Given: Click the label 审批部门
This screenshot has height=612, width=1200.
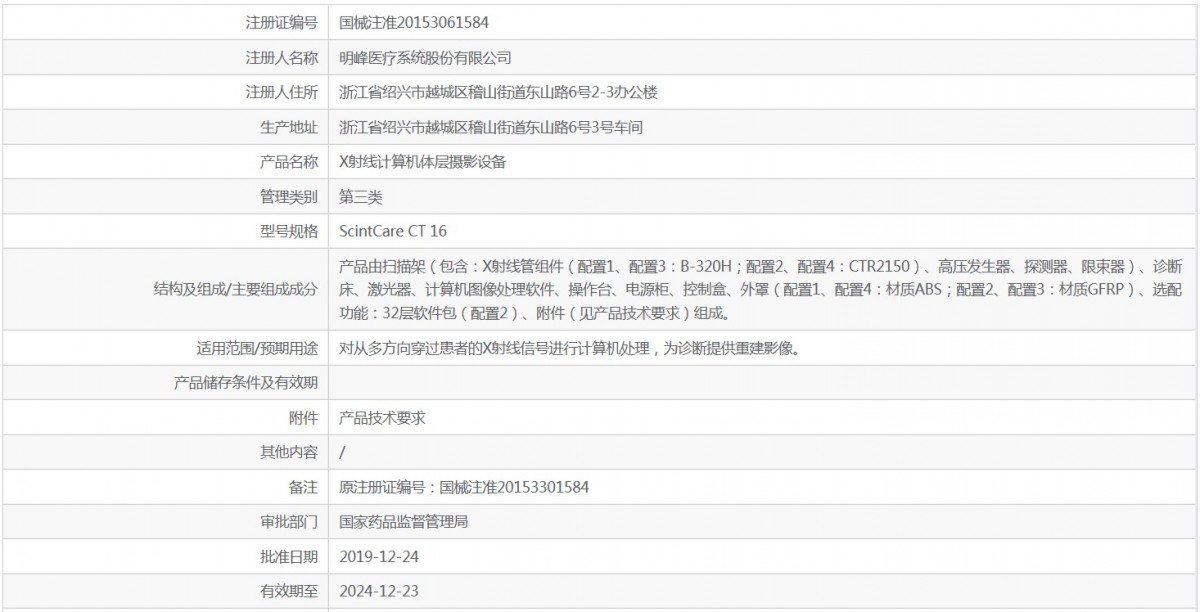Looking at the screenshot, I should pyautogui.click(x=288, y=522).
